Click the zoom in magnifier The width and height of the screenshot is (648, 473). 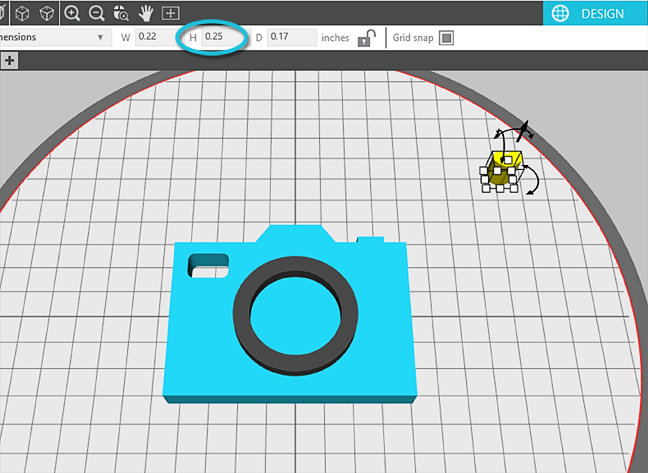click(x=72, y=14)
